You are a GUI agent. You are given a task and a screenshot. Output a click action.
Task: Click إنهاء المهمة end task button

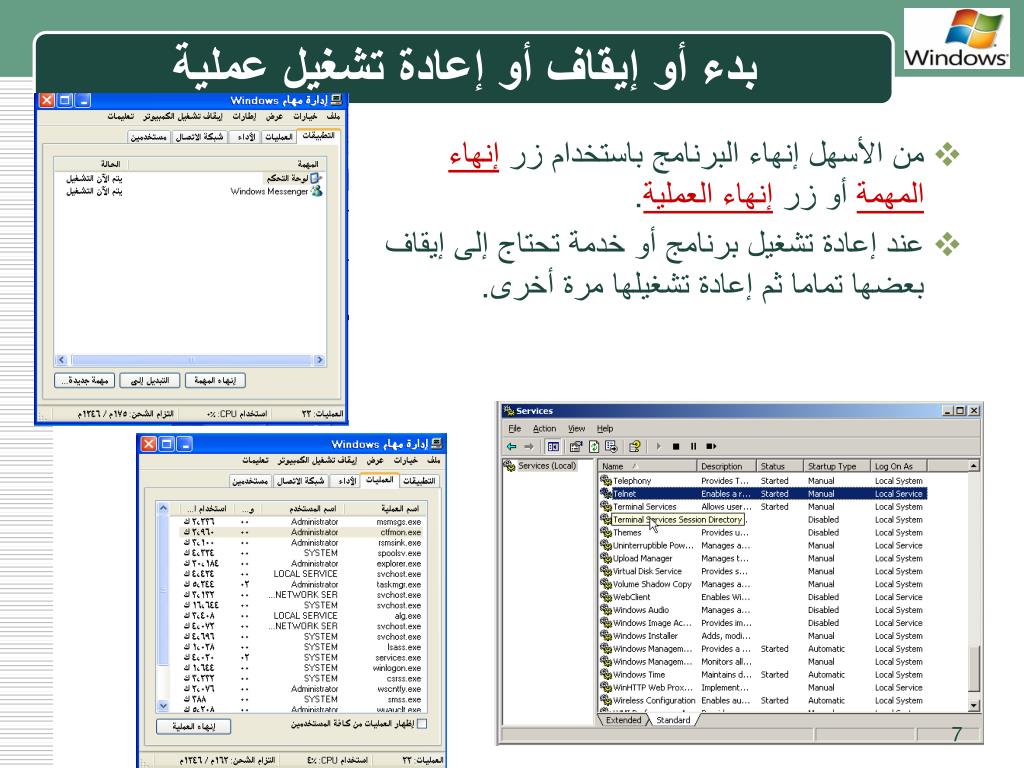[x=215, y=381]
